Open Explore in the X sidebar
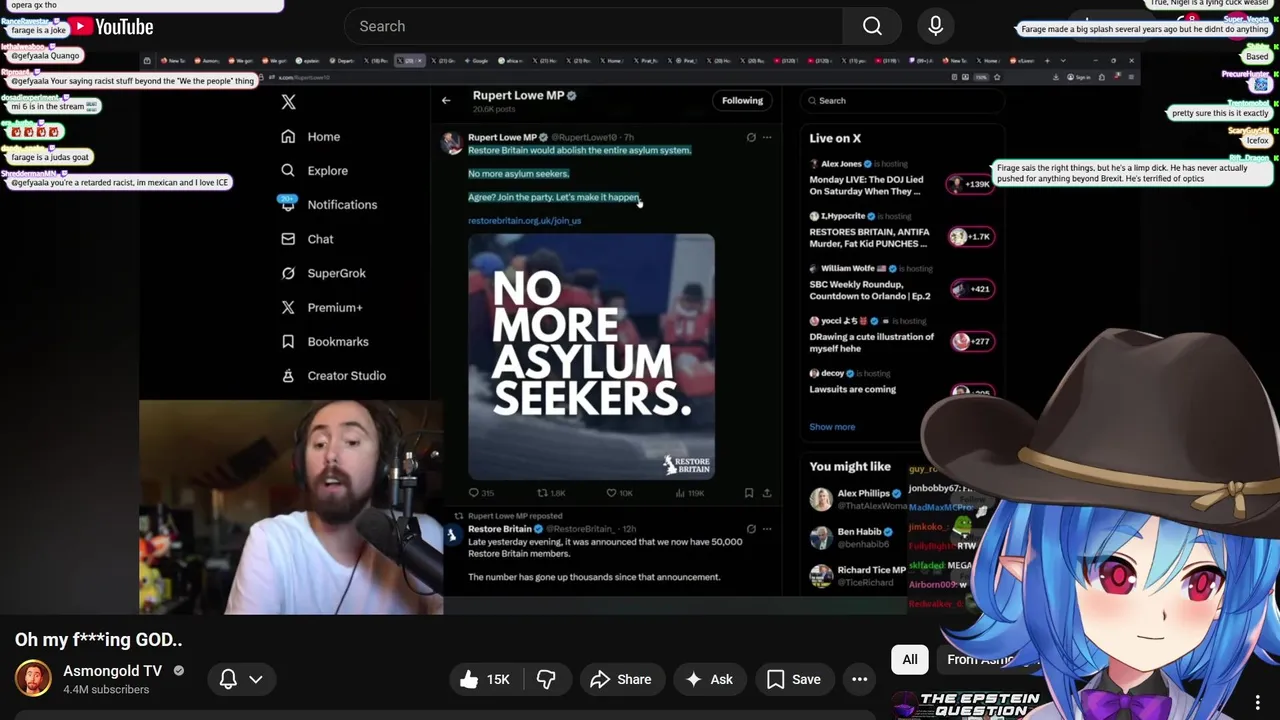The height and width of the screenshot is (720, 1280). (328, 171)
